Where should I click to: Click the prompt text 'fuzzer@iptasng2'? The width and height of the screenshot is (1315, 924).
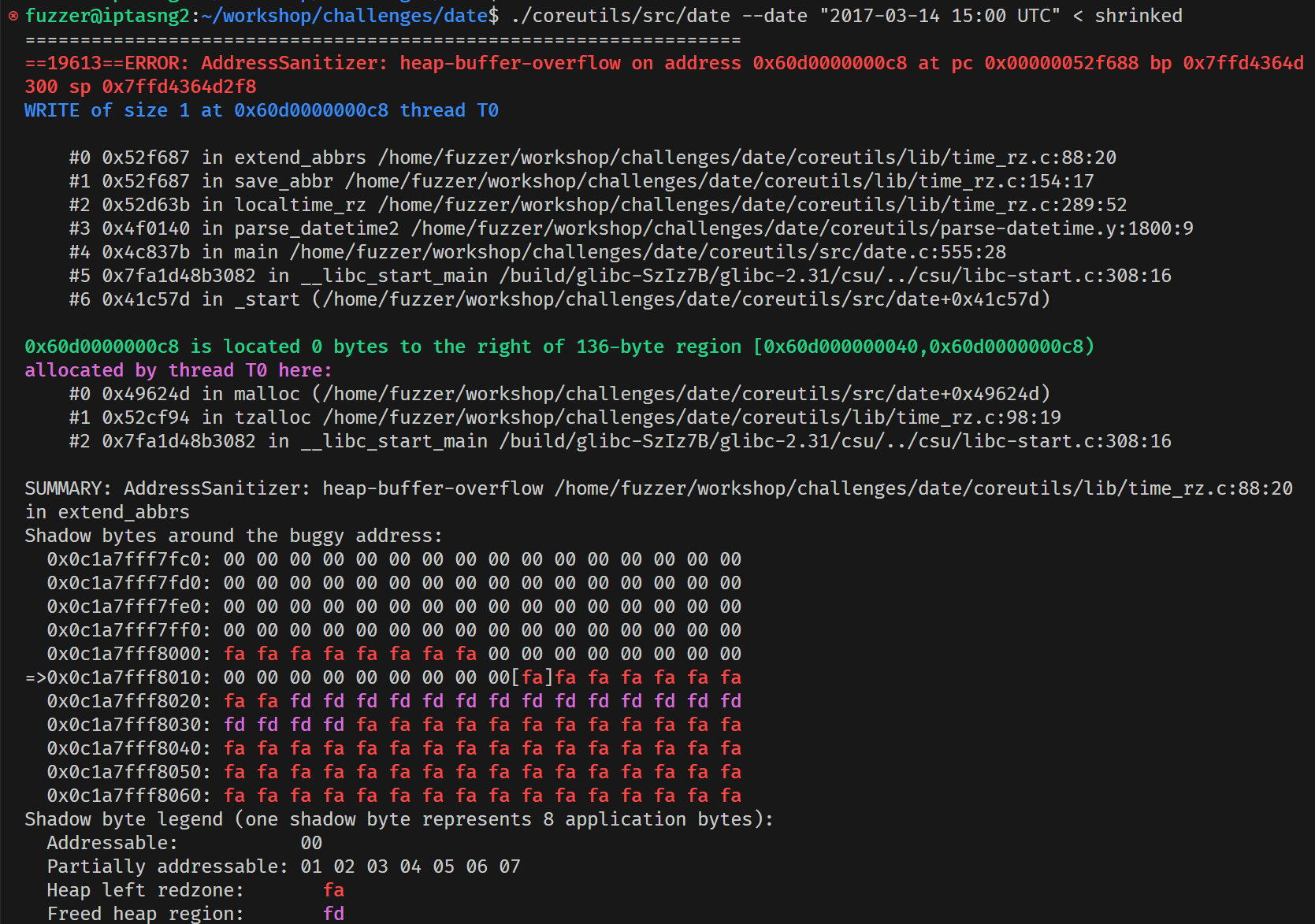pos(107,16)
